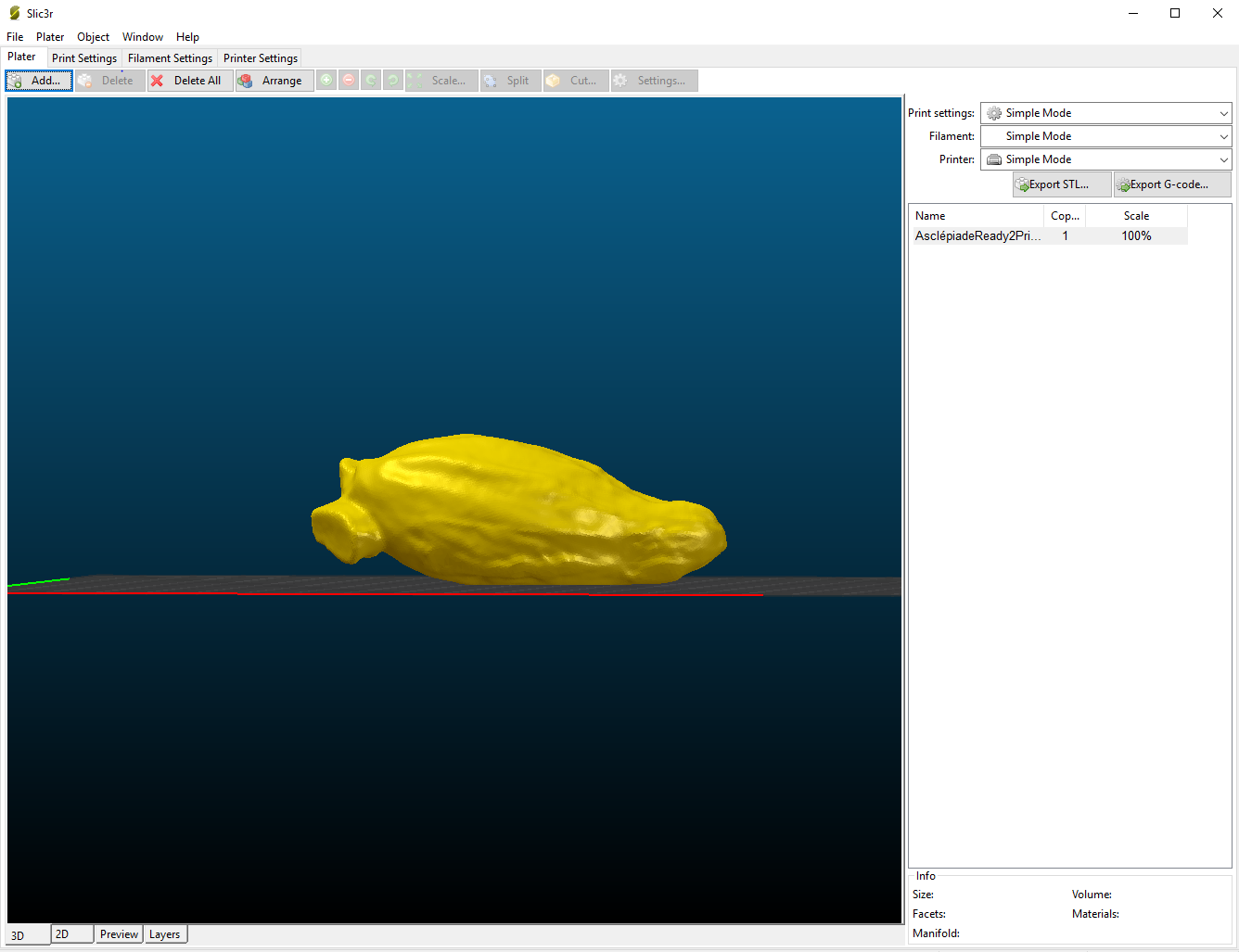
Task: Open the Window menu
Action: 143,37
